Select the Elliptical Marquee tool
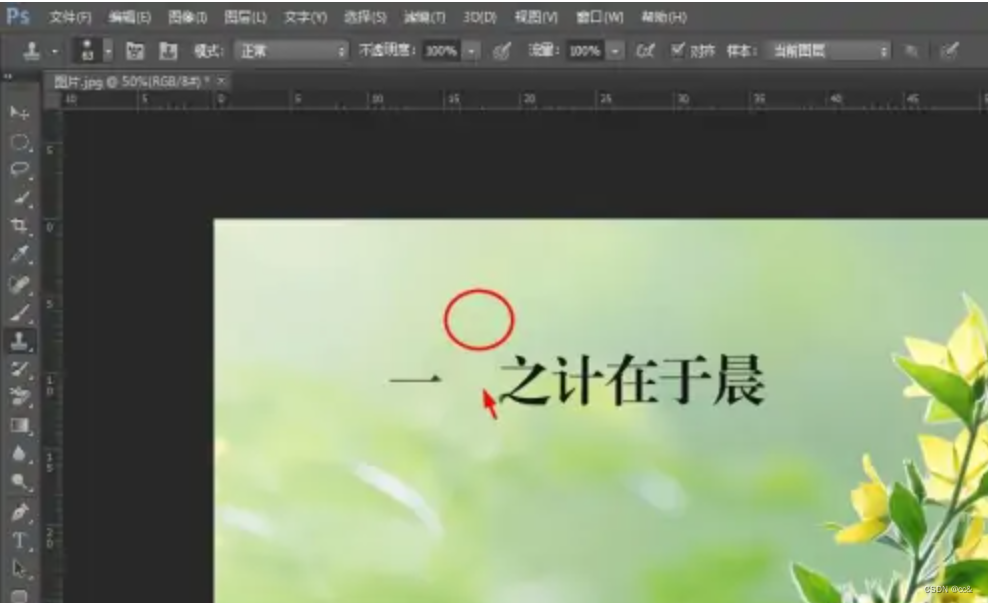988x603 pixels. coord(20,143)
